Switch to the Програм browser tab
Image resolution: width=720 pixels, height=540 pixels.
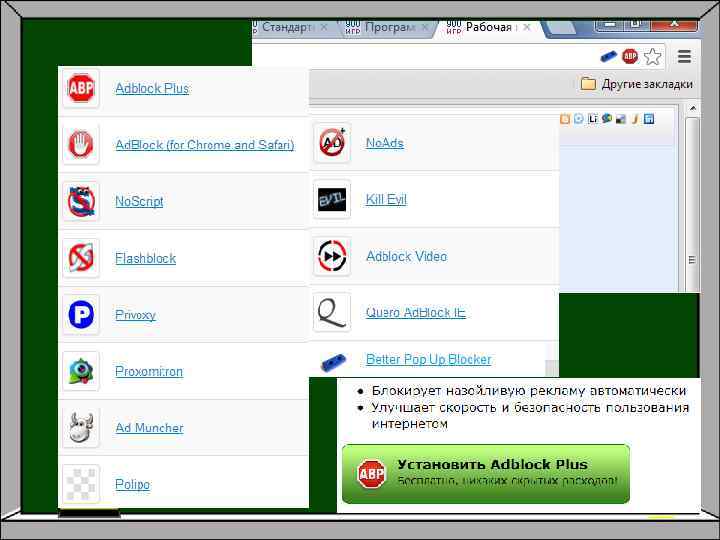(390, 28)
